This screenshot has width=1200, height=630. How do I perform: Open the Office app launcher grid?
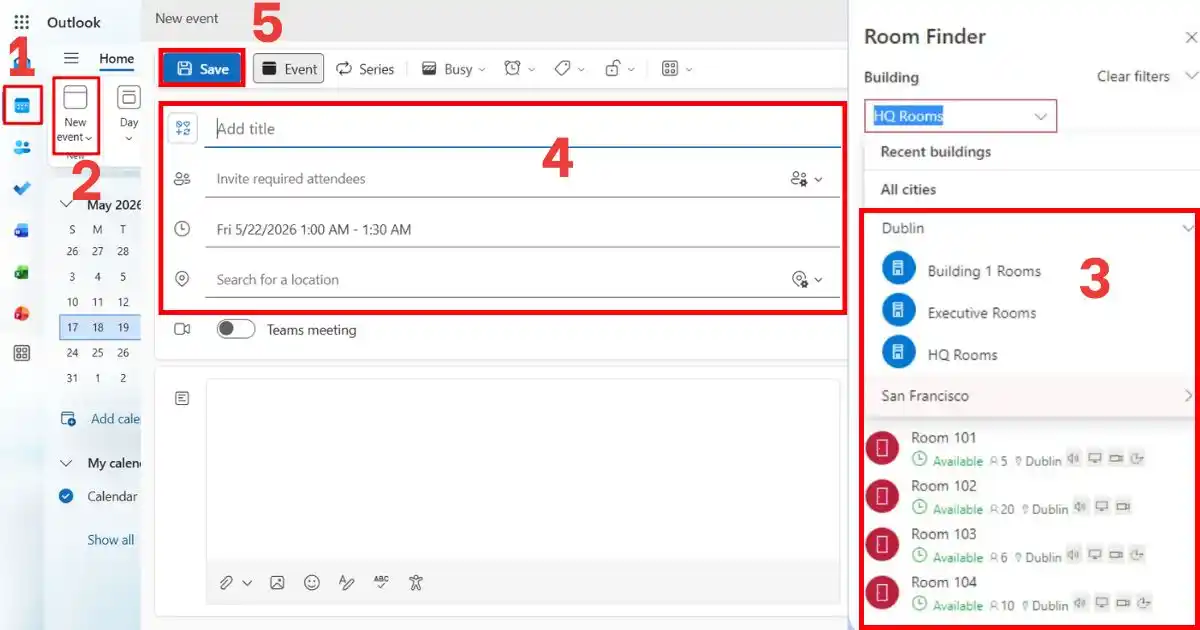click(21, 22)
